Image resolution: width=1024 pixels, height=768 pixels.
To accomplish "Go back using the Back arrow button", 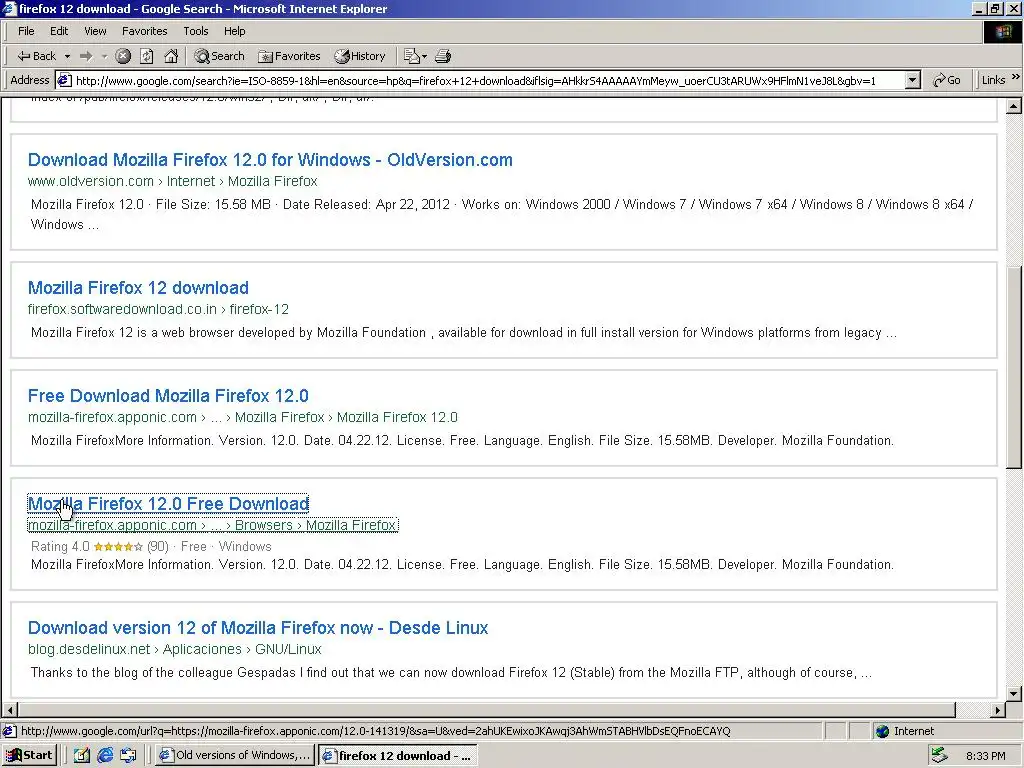I will [37, 56].
